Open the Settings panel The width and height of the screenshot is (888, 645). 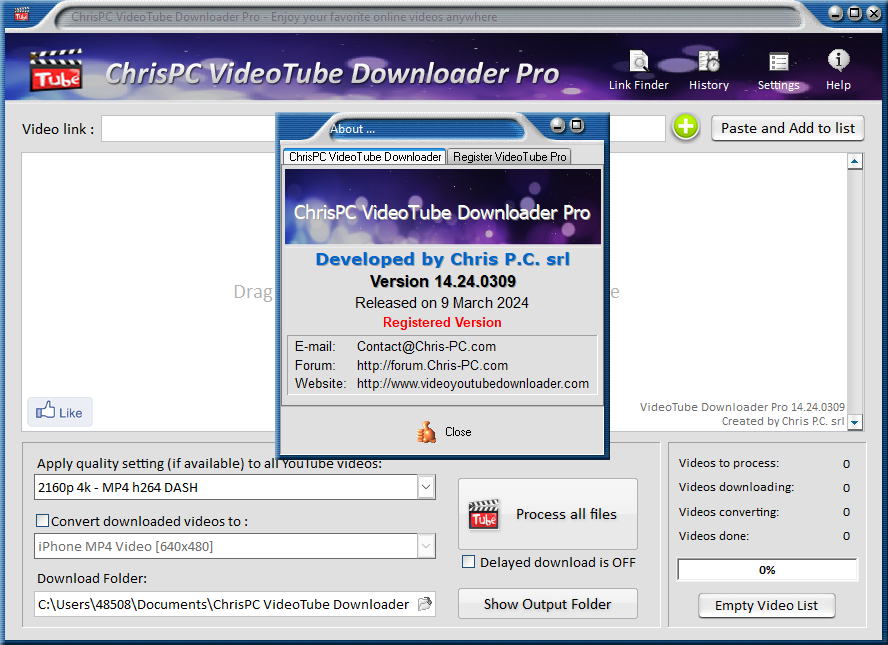click(x=778, y=71)
